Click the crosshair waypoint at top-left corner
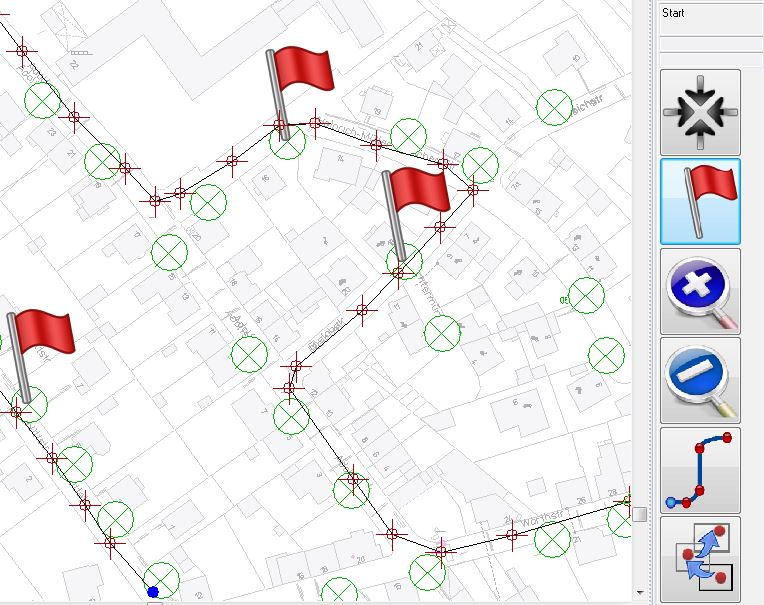This screenshot has width=764, height=605. coord(22,49)
